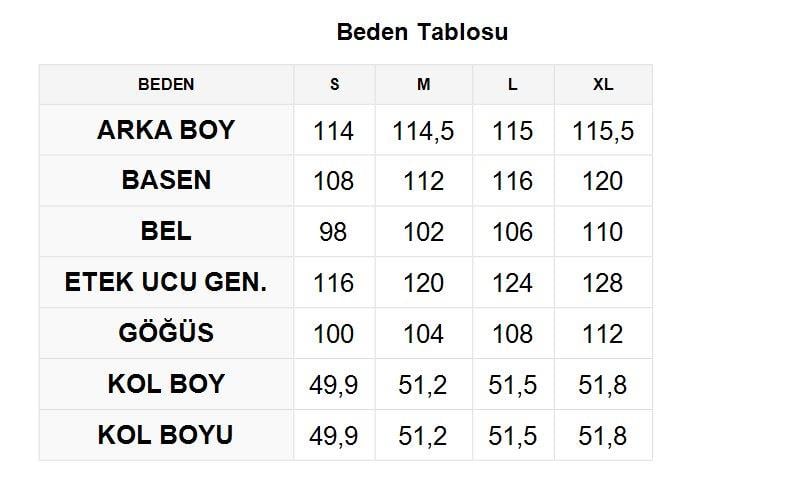Select the BEL row label

pyautogui.click(x=166, y=231)
